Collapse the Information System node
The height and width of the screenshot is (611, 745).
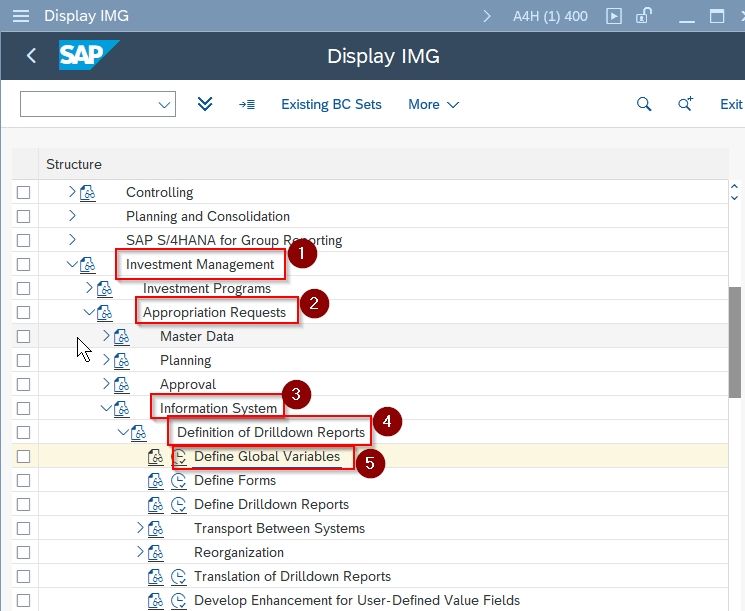(106, 408)
